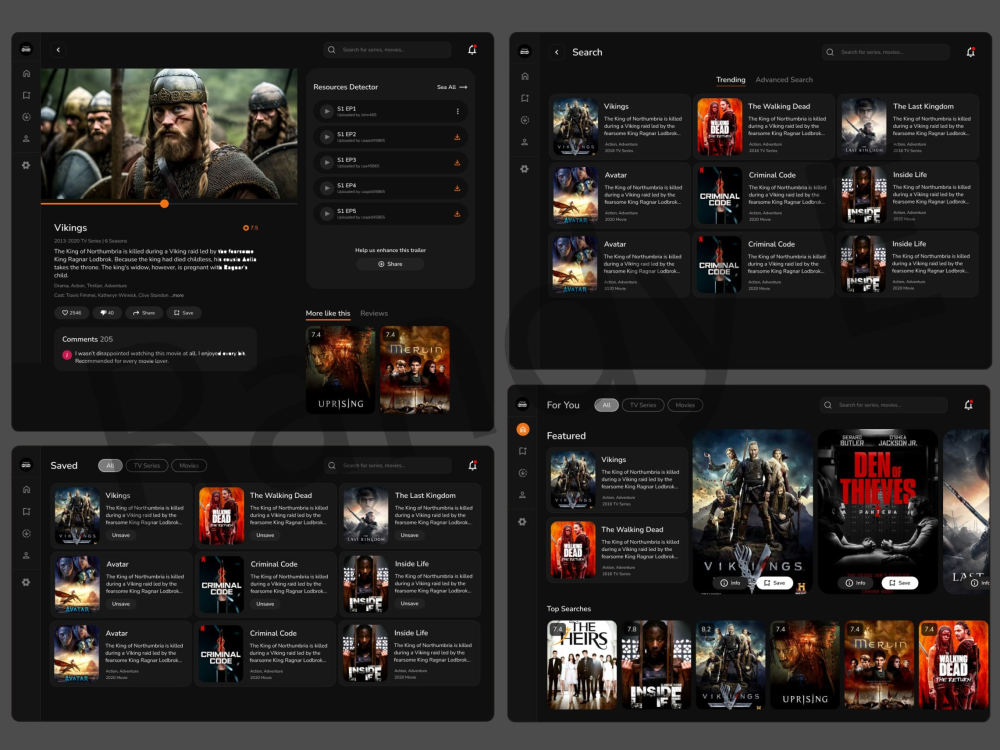Click Share under Help us enhance this trailer
1000x750 pixels.
point(390,264)
